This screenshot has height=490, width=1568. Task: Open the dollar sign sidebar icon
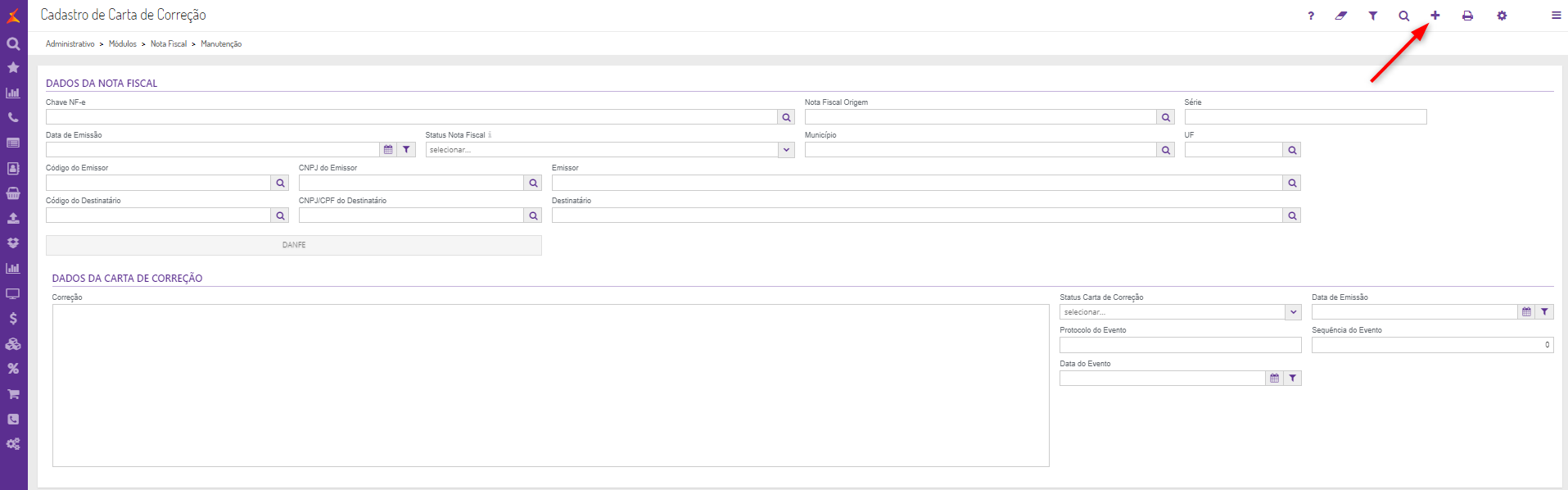pos(13,319)
